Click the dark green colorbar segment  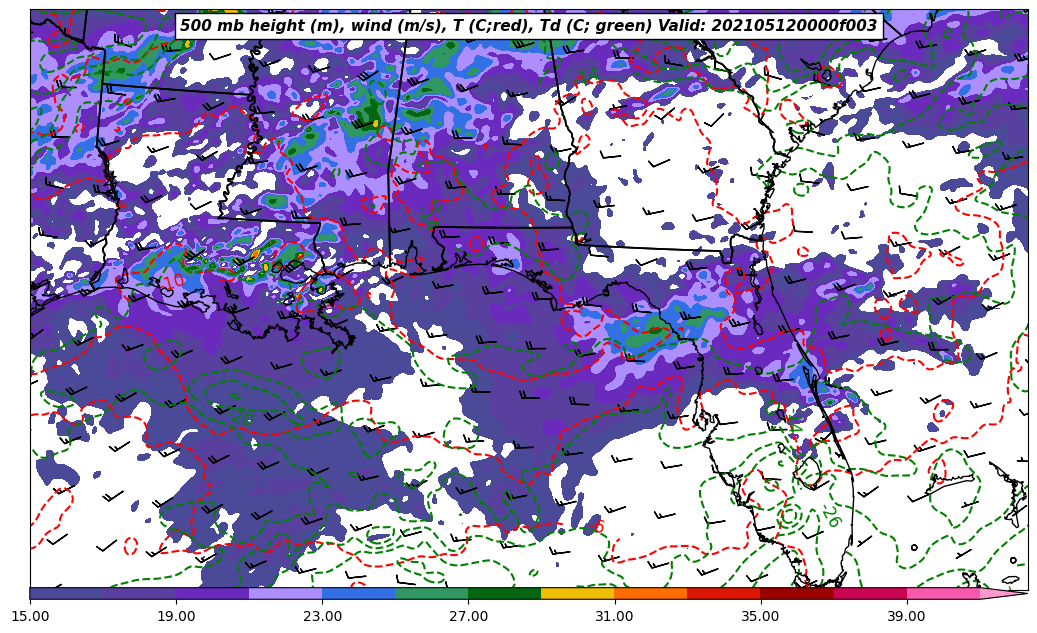click(x=504, y=593)
